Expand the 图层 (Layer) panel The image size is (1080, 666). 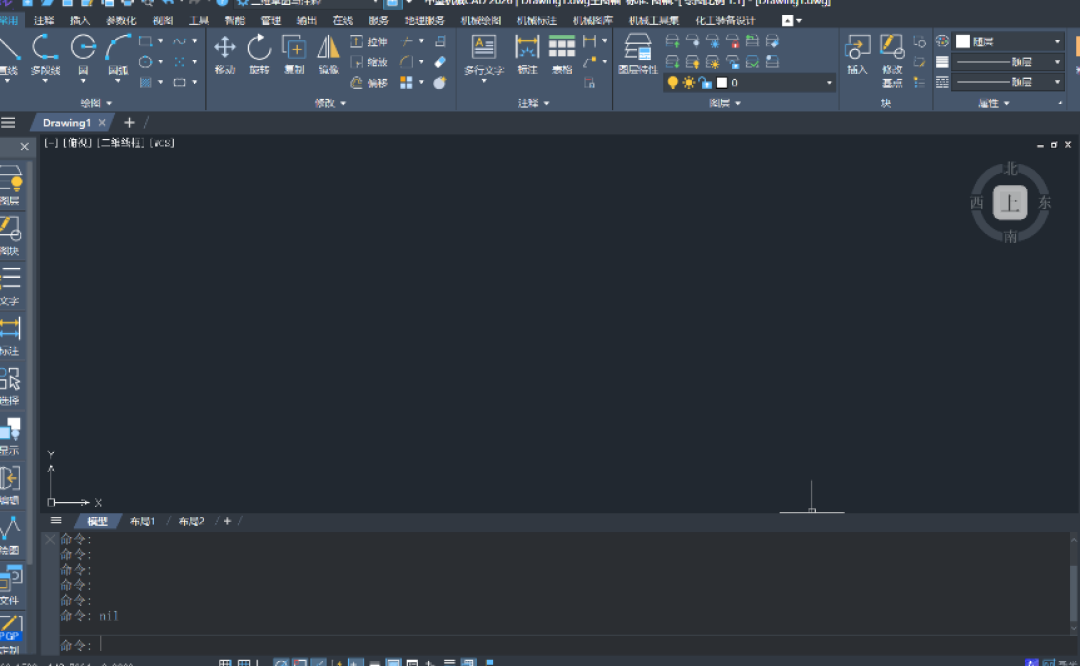point(725,103)
